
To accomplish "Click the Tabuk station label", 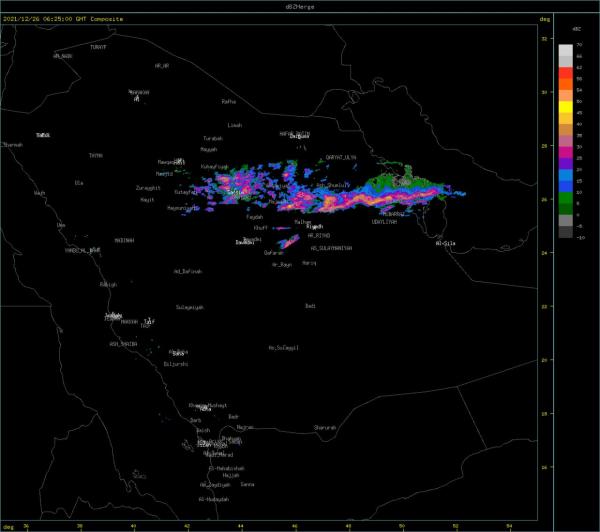I will pos(43,135).
